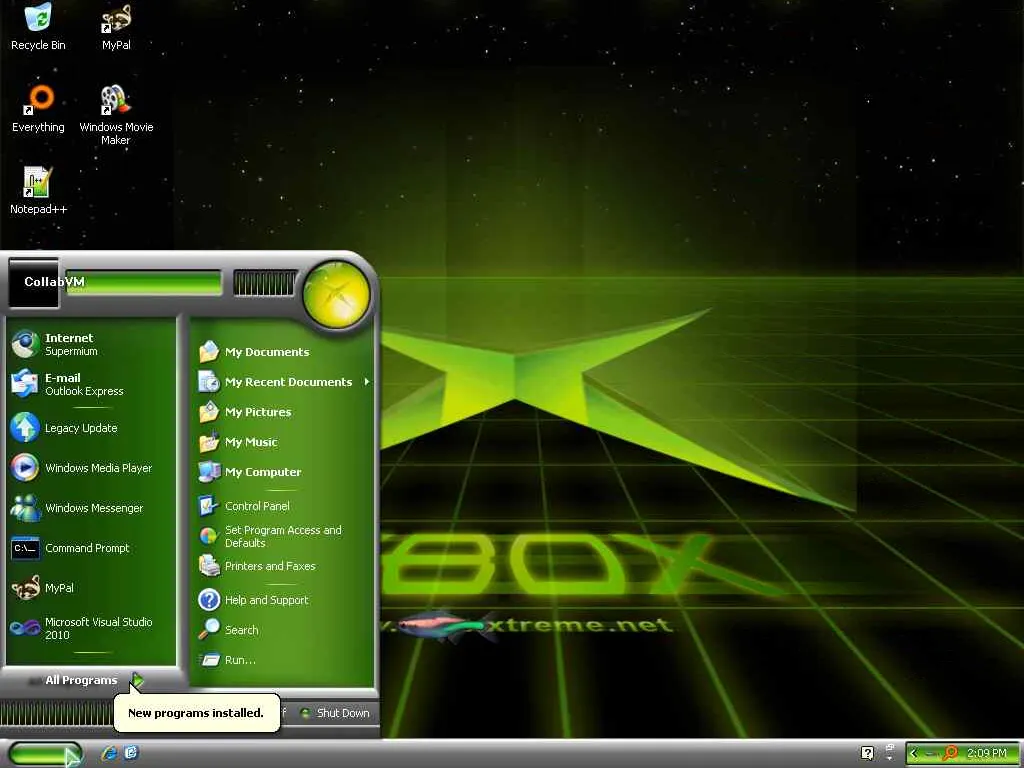This screenshot has height=768, width=1024.
Task: Click the CollabVM user name
Action: [54, 281]
